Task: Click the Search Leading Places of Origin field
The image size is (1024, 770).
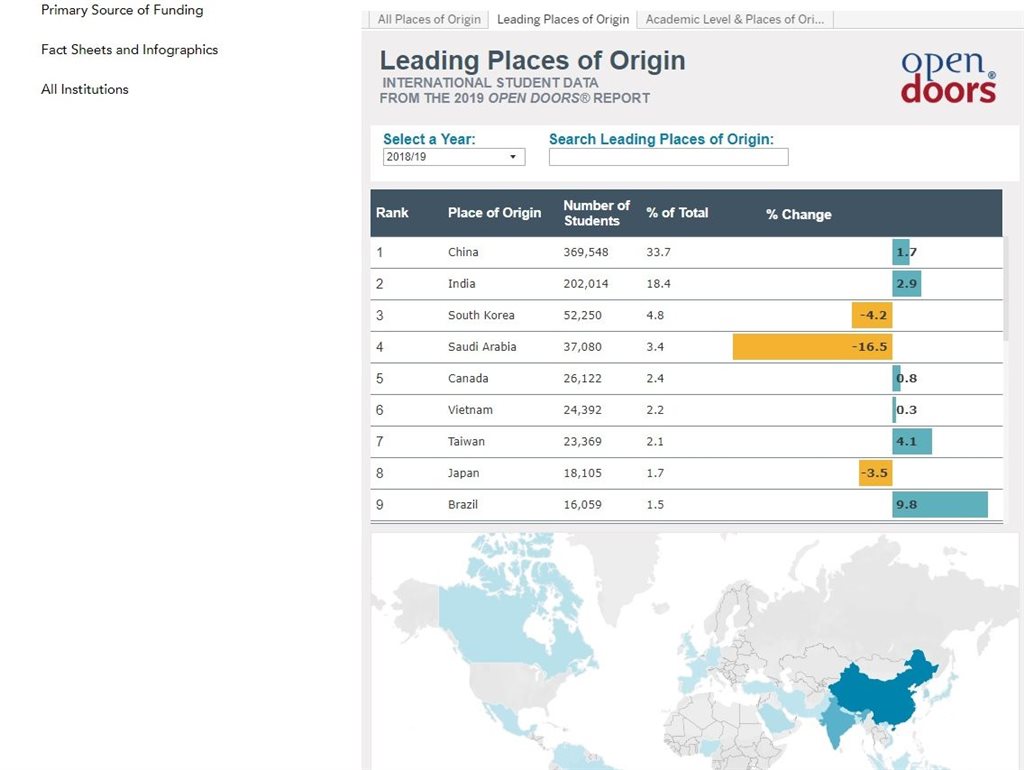Action: [x=668, y=157]
